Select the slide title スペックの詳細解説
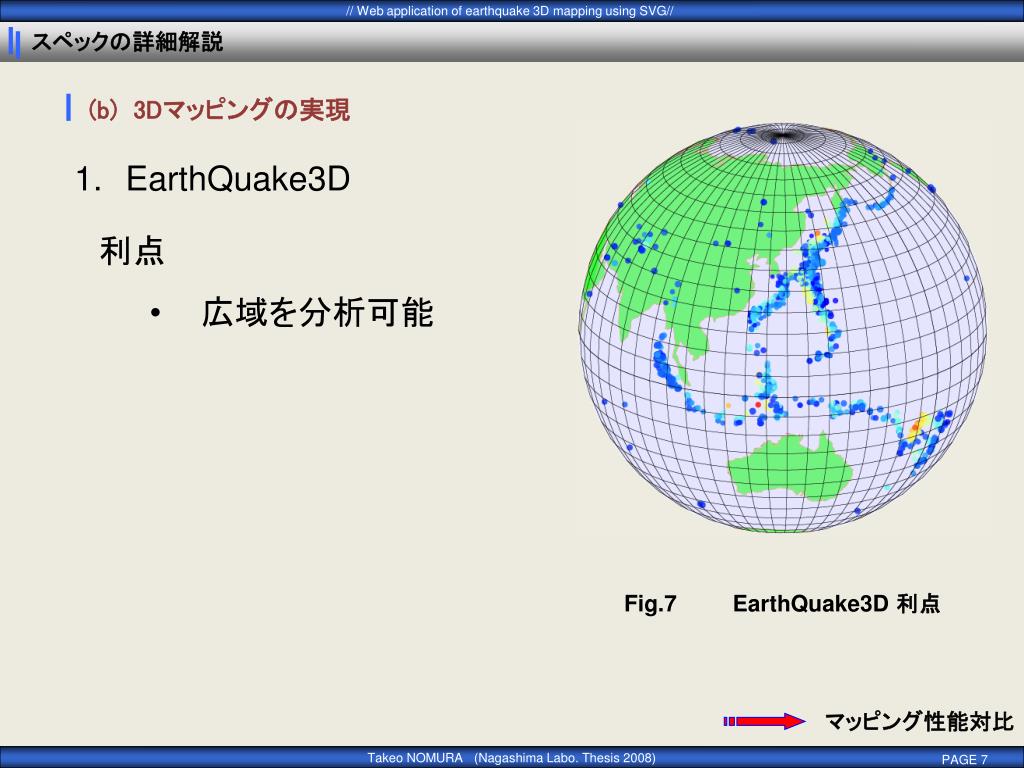 tap(127, 42)
